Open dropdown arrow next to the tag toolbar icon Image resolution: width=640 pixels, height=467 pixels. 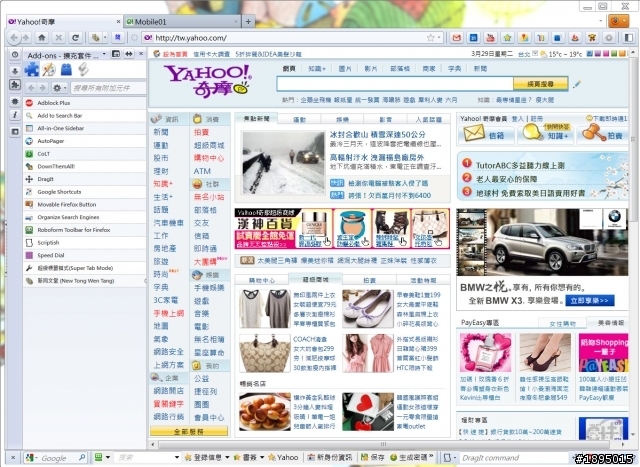[104, 38]
